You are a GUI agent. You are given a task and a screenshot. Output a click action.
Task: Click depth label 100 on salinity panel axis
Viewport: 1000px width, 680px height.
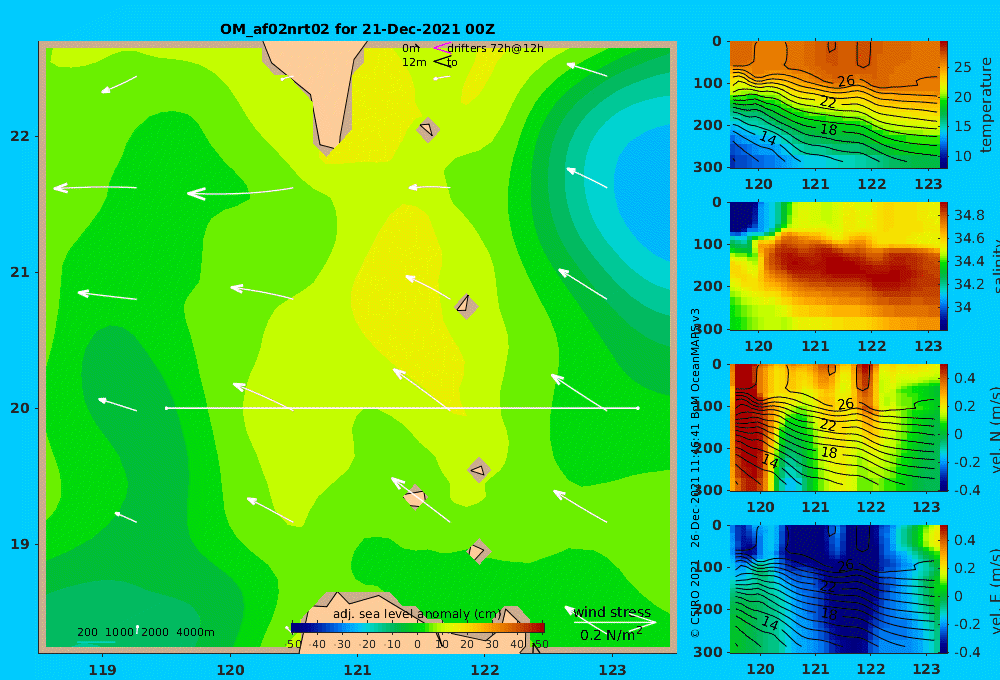(x=708, y=244)
